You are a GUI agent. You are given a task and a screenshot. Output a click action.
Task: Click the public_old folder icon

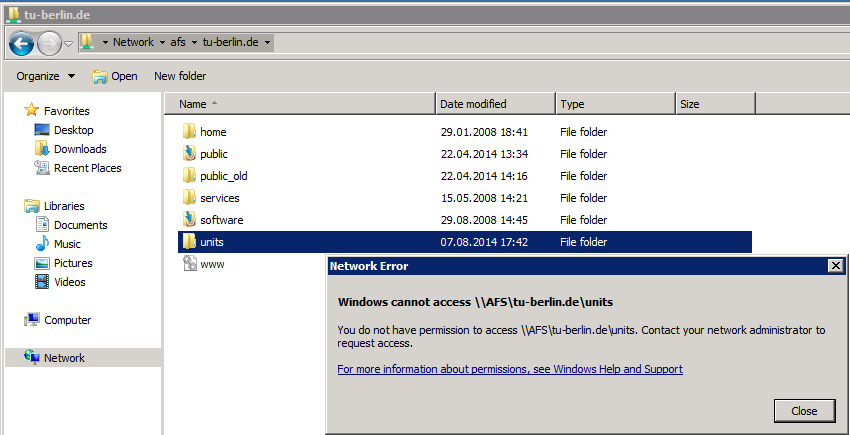click(x=189, y=176)
